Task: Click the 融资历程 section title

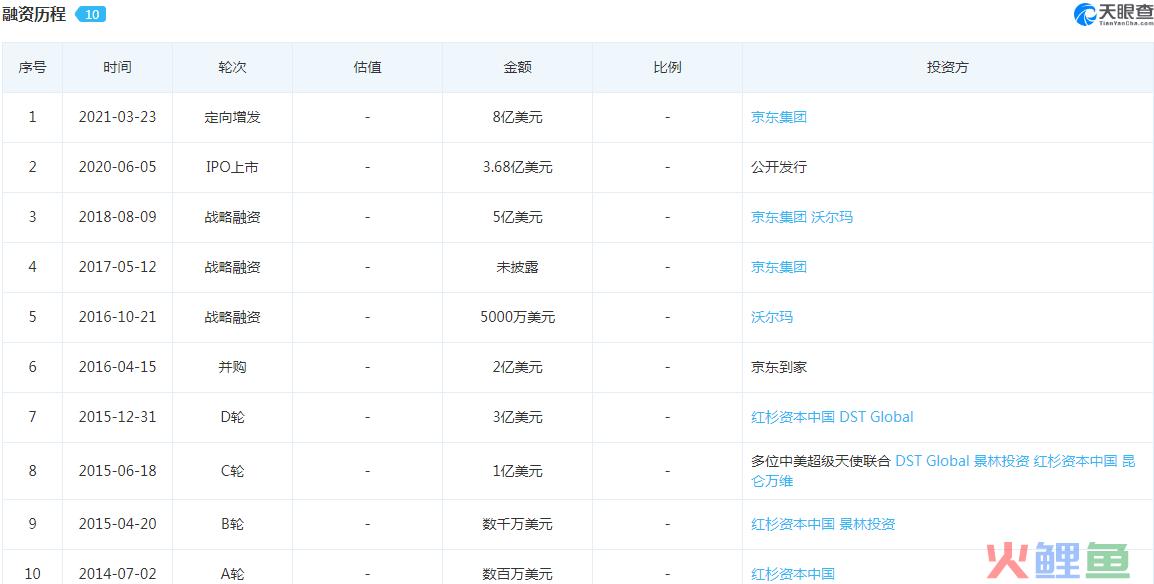Action: (x=34, y=14)
